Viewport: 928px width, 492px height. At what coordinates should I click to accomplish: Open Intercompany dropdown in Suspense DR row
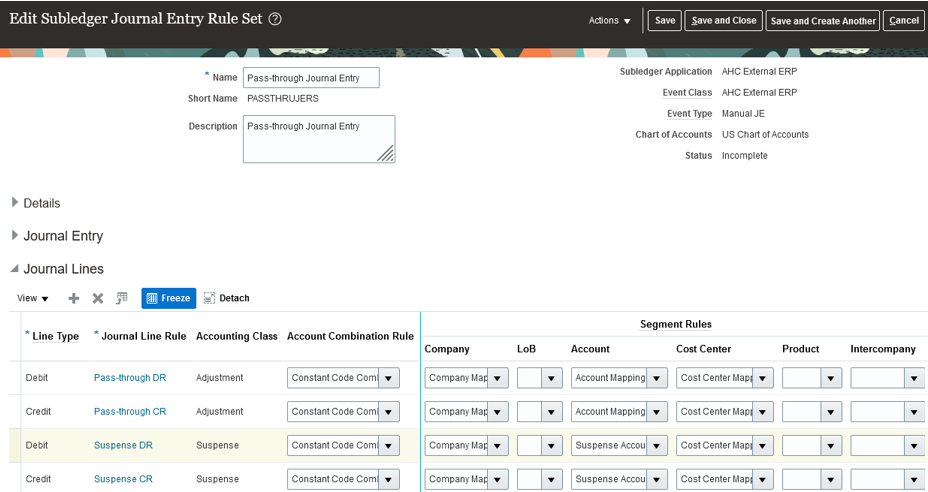point(914,446)
